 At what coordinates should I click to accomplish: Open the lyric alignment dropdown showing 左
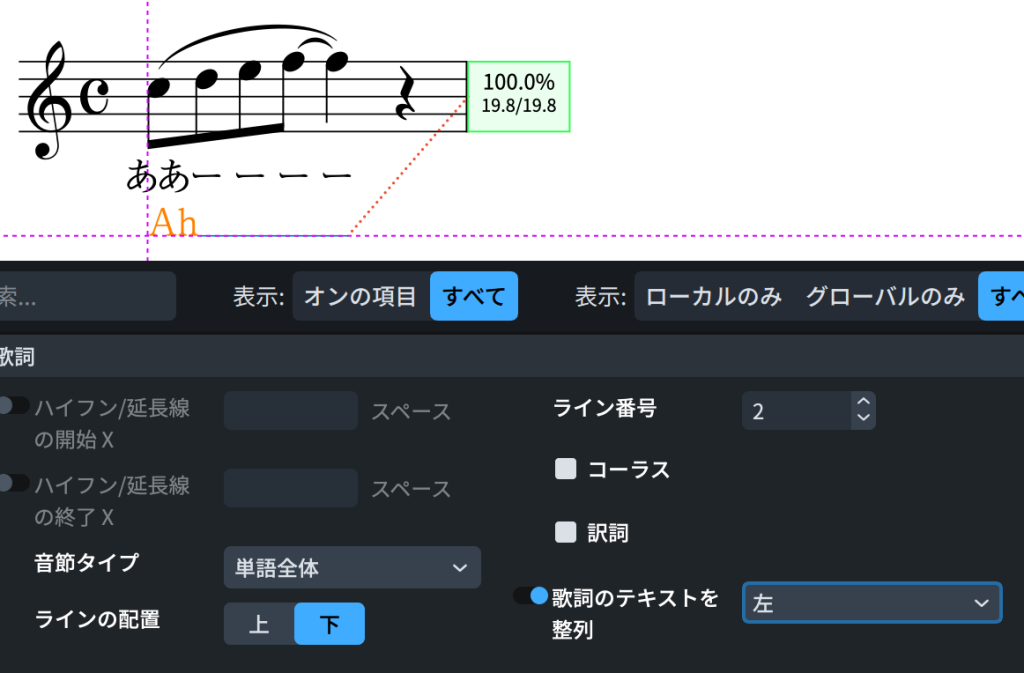click(871, 603)
